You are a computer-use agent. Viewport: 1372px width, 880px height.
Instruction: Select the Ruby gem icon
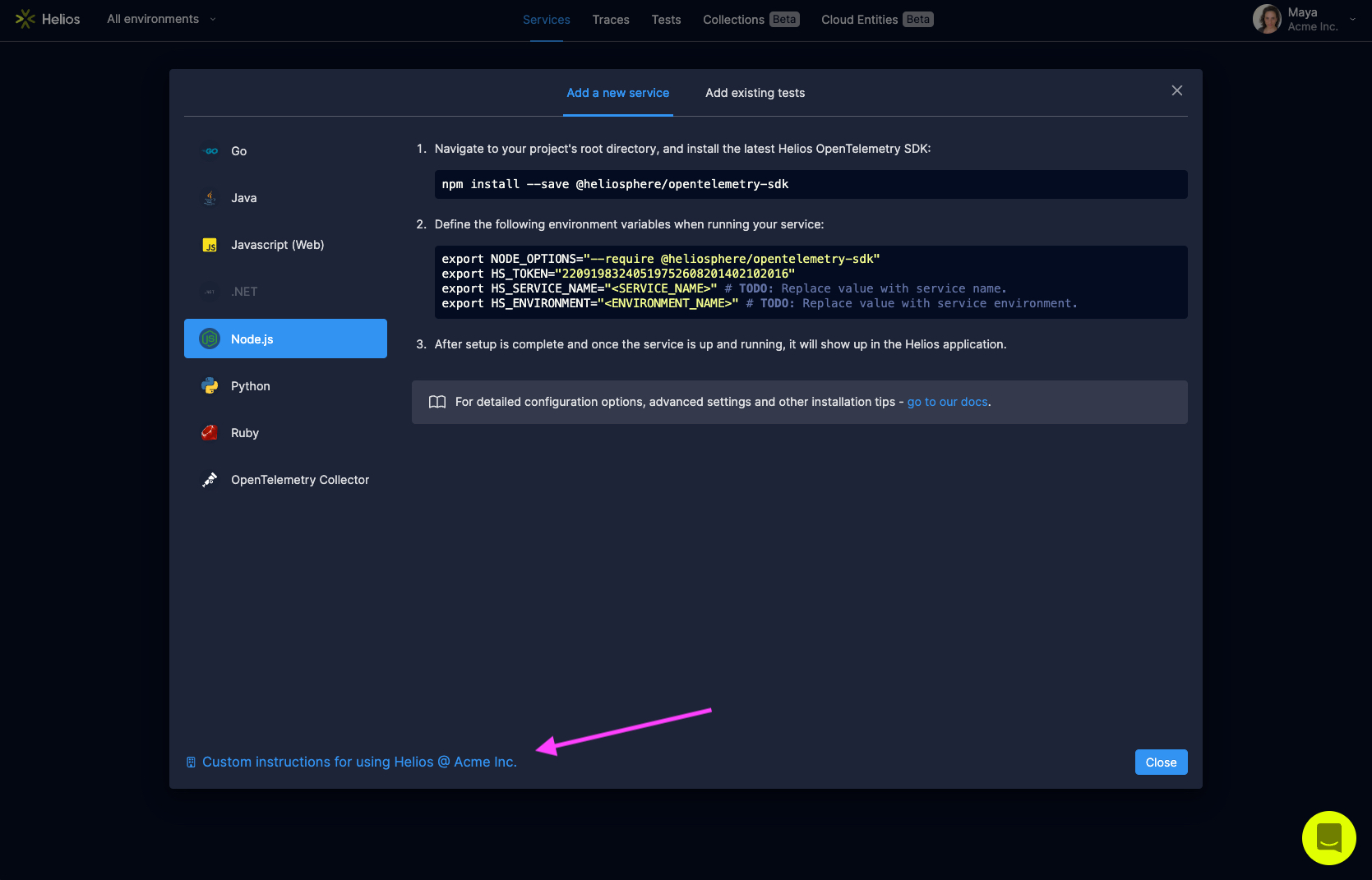coord(210,433)
